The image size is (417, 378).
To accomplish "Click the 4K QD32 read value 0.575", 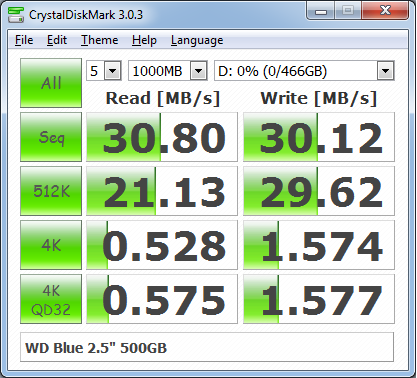I will pos(162,299).
